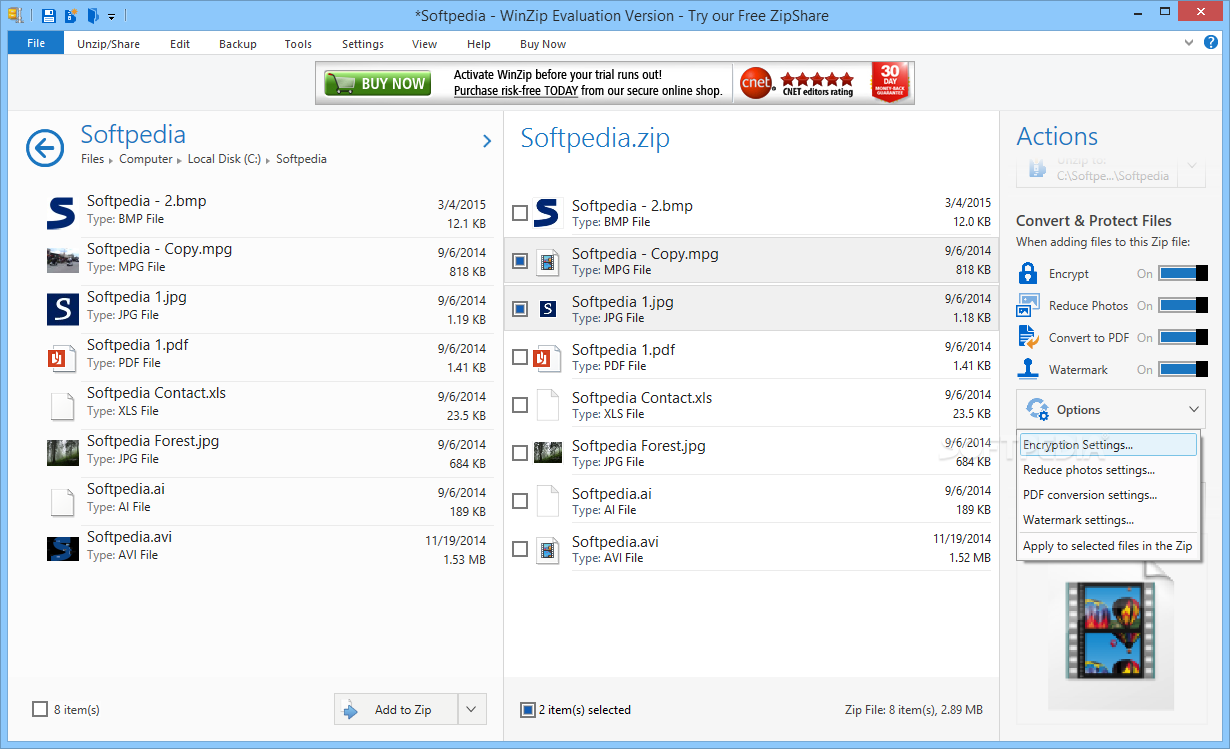
Task: Open the Add to Zip dropdown arrow
Action: (x=472, y=710)
